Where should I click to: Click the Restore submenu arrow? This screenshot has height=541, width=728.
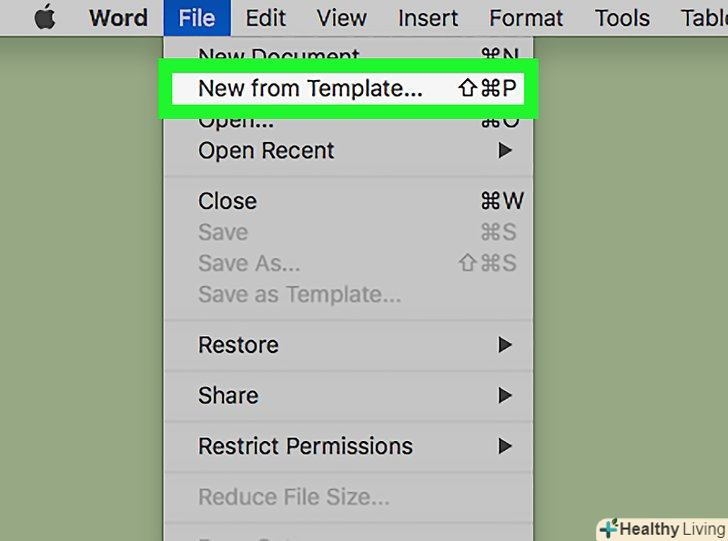(x=506, y=345)
